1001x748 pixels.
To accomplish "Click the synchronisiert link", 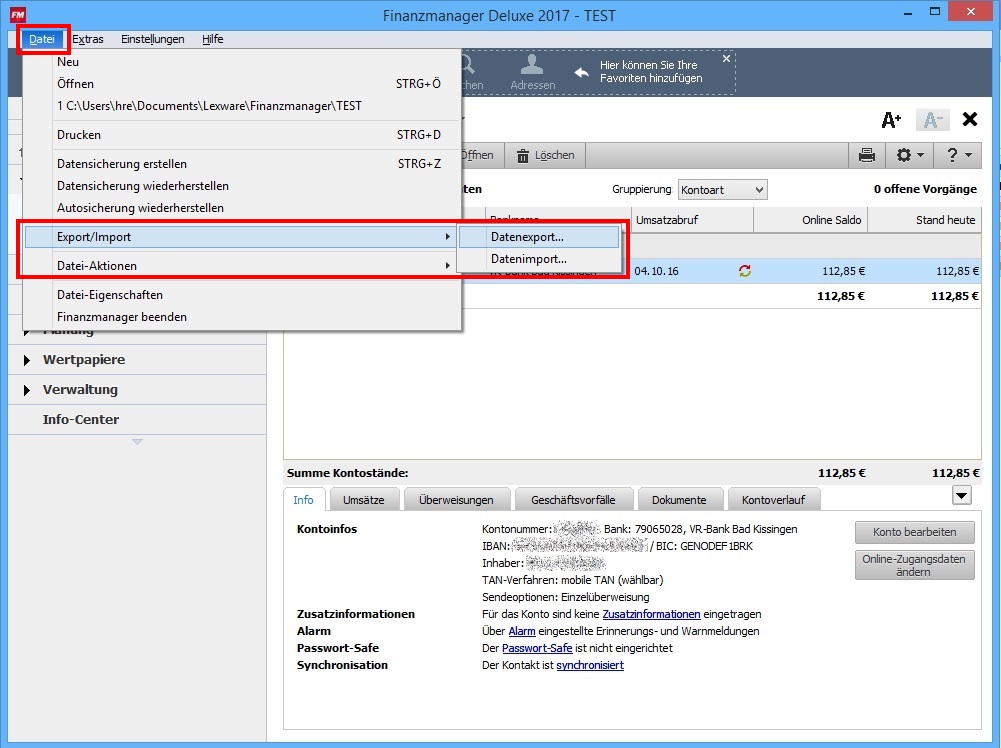I will [590, 665].
